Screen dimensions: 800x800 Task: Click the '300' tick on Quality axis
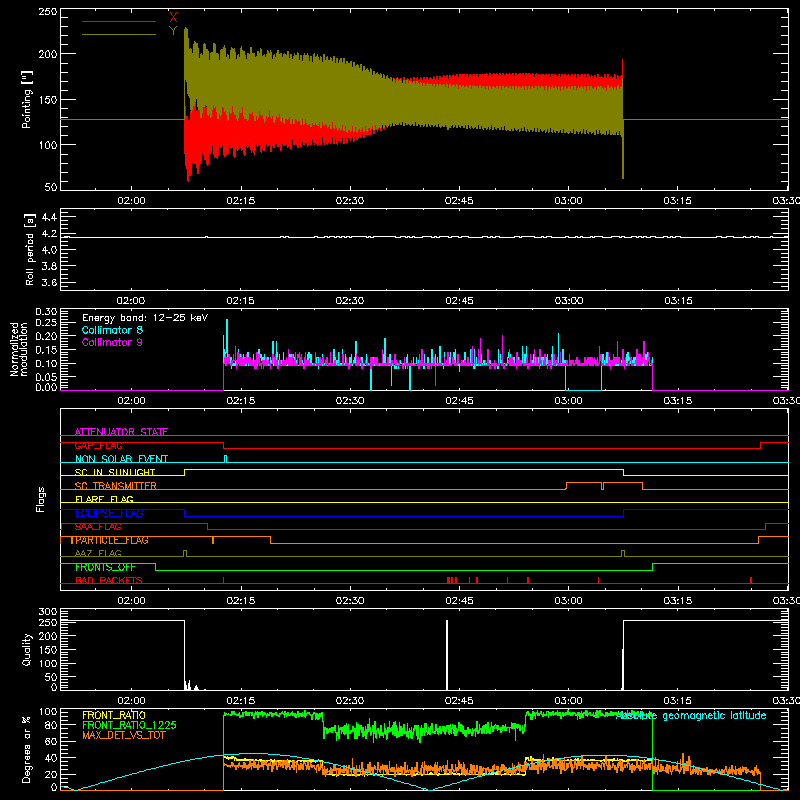click(48, 612)
